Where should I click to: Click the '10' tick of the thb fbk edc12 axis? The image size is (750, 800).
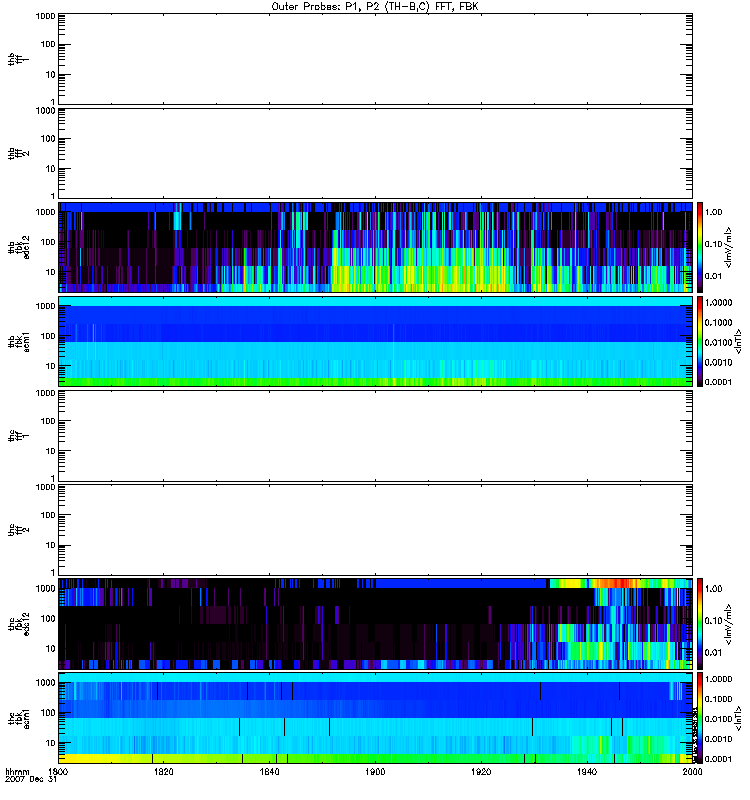tap(50, 272)
